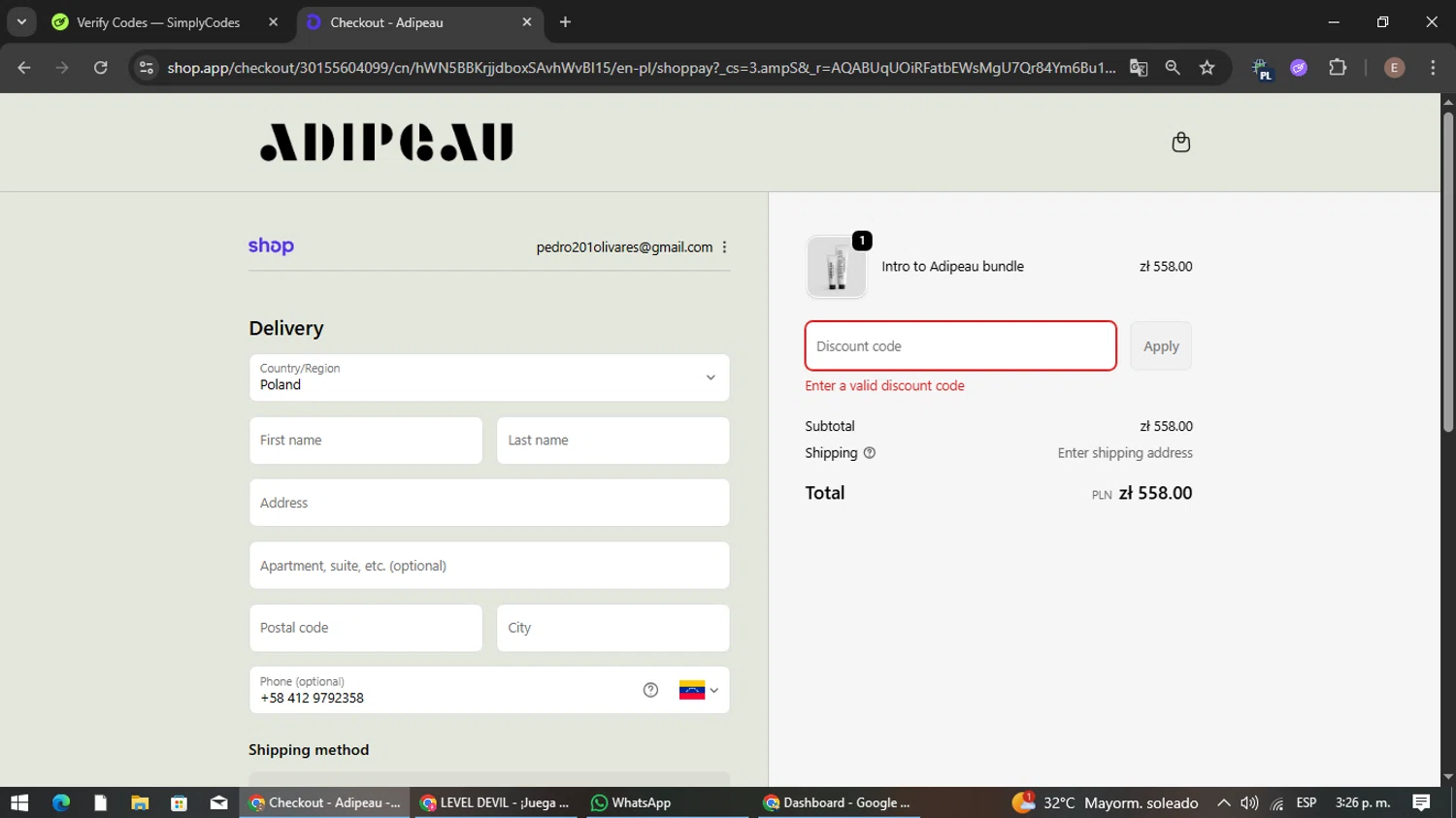
Task: Open the notifications center icon
Action: coord(1421,802)
